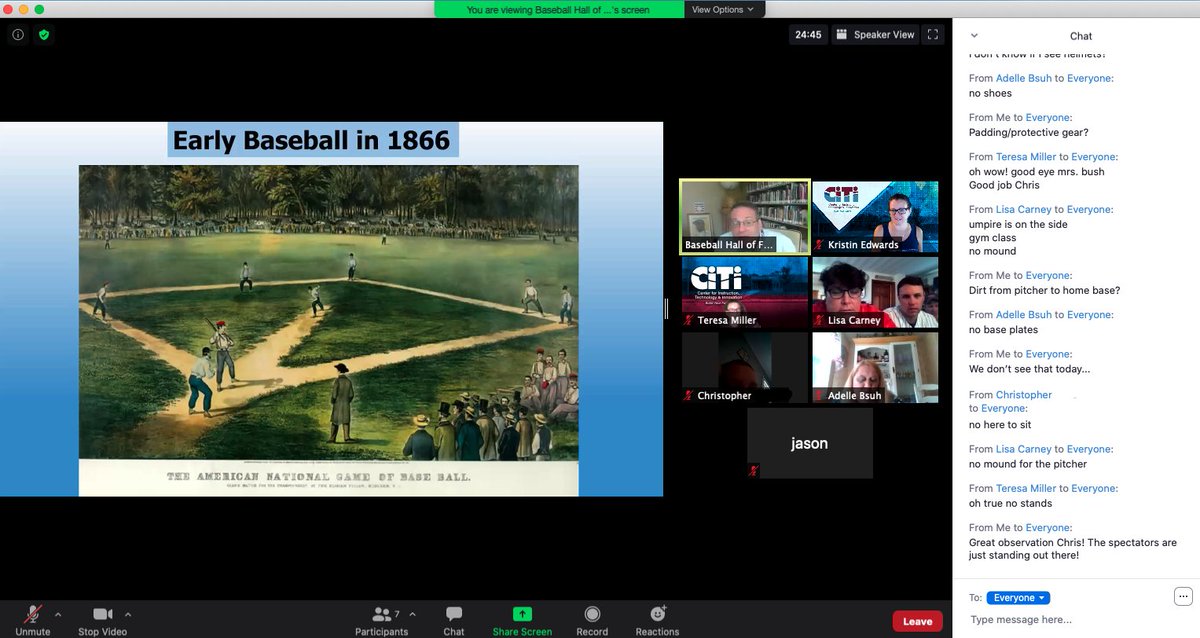Click muted mic icon on jason tile
Viewport: 1200px width, 638px height.
tap(754, 470)
